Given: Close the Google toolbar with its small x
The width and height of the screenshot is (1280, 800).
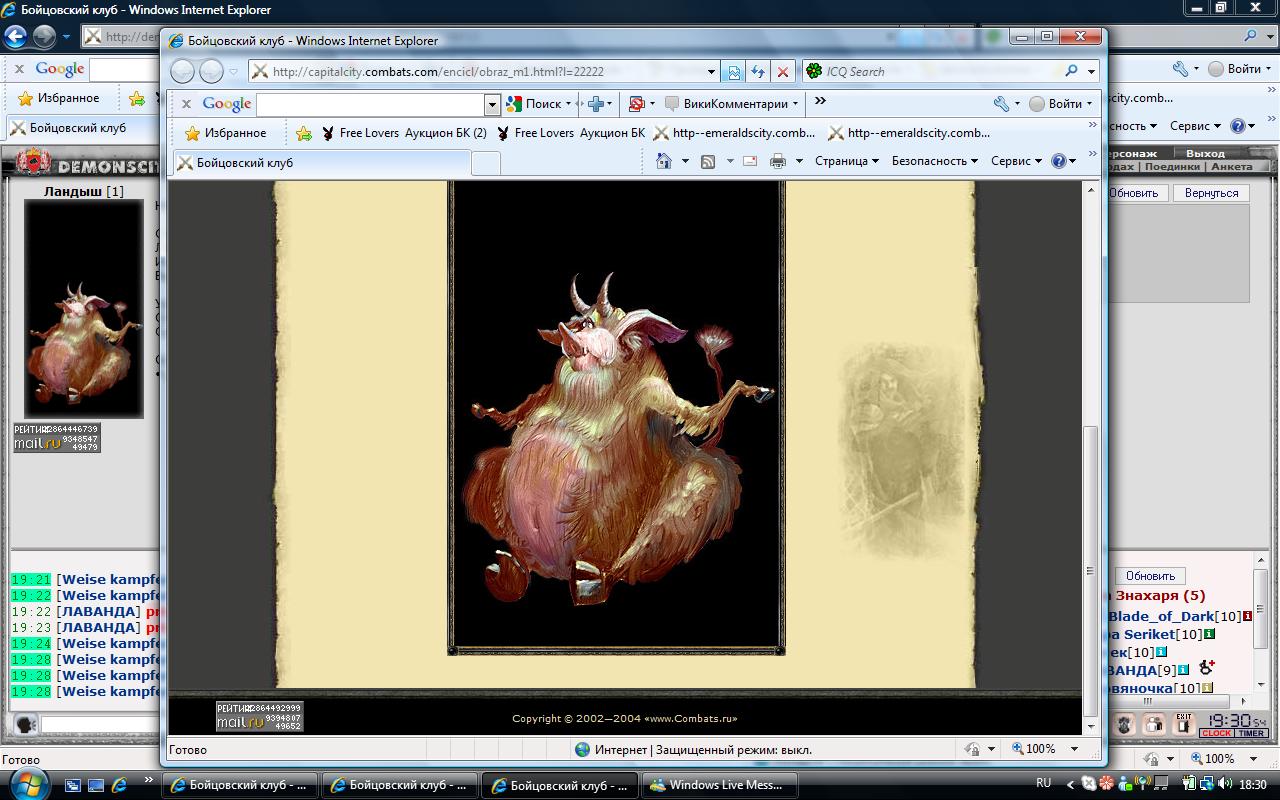Looking at the screenshot, I should 186,104.
